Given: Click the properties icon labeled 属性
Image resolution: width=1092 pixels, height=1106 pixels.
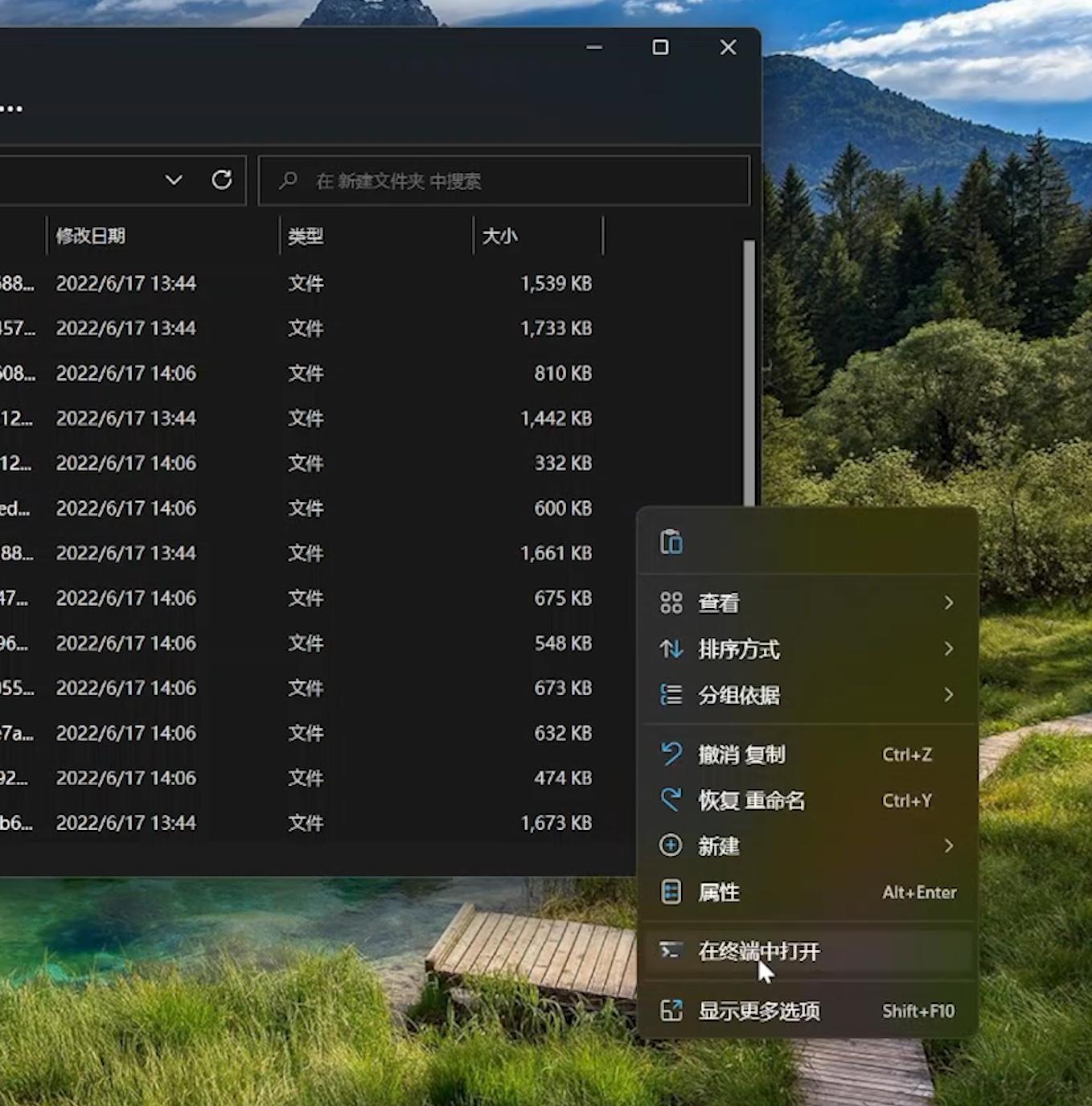Looking at the screenshot, I should (x=671, y=892).
